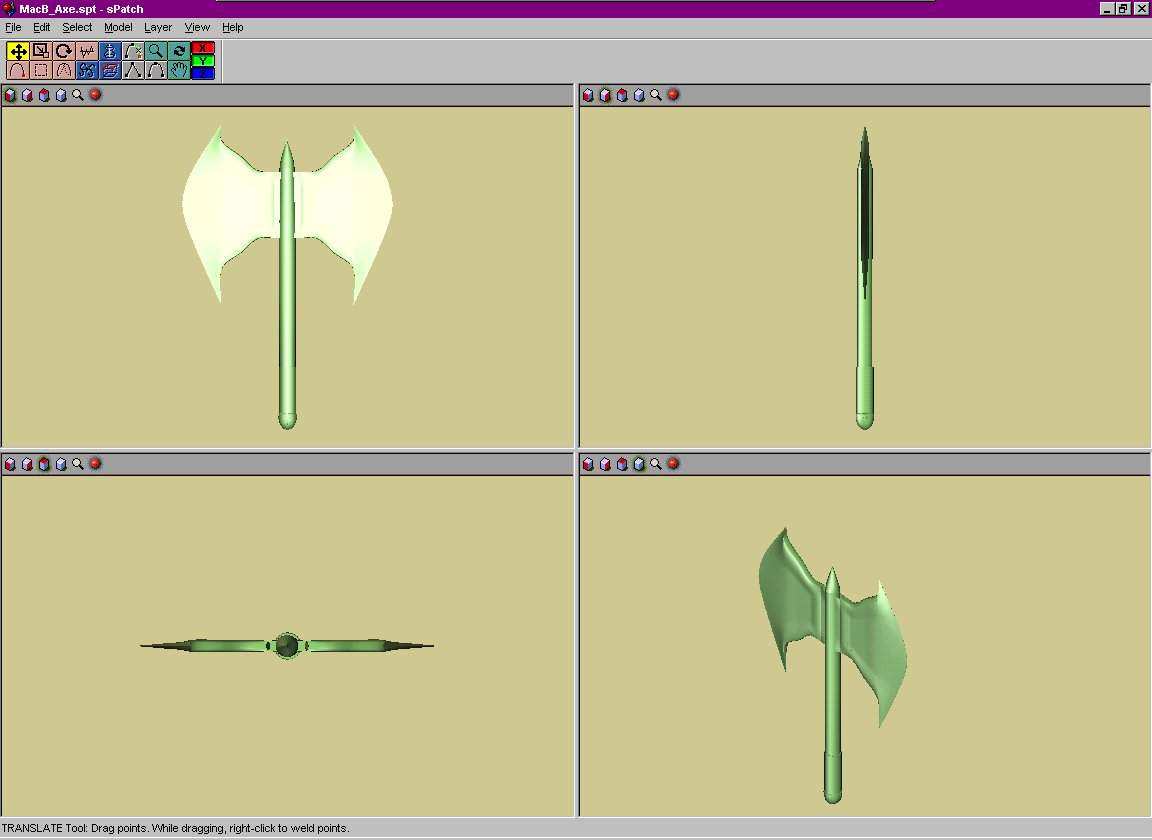Select the dashed lasso selection tool
This screenshot has height=840, width=1152.
(x=64, y=71)
